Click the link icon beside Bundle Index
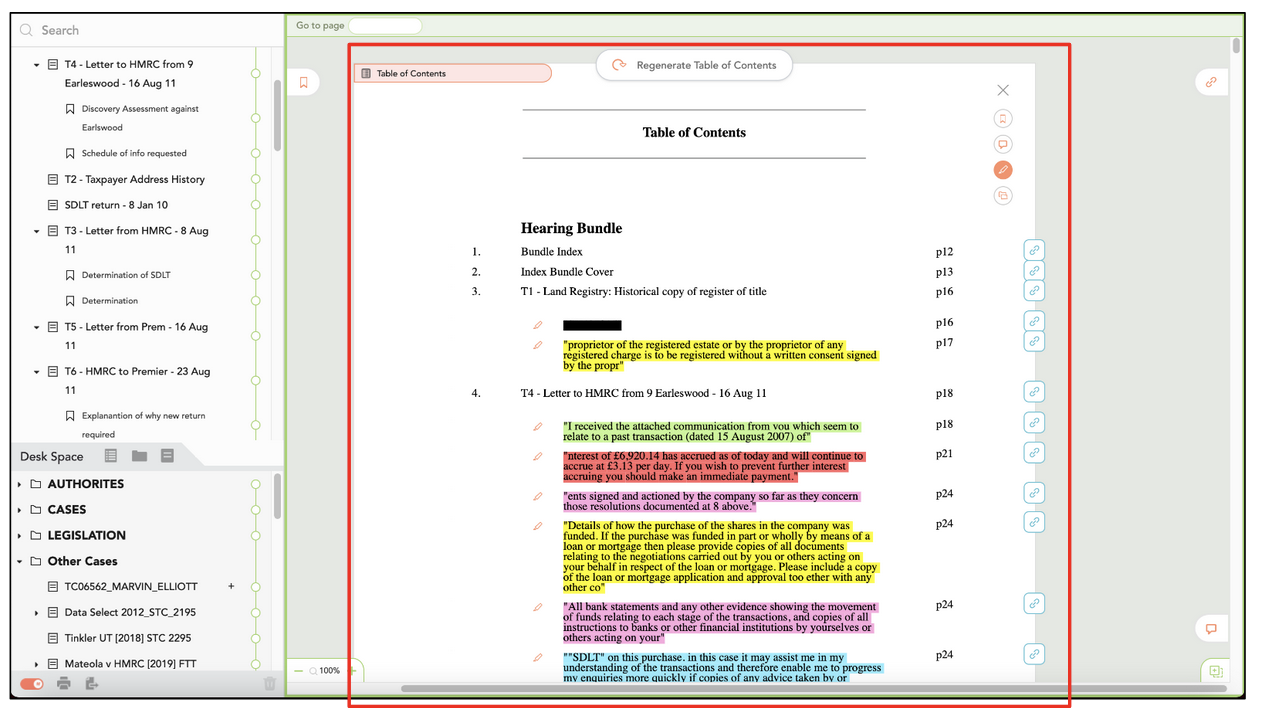Viewport: 1266px width, 720px height. tap(1034, 250)
